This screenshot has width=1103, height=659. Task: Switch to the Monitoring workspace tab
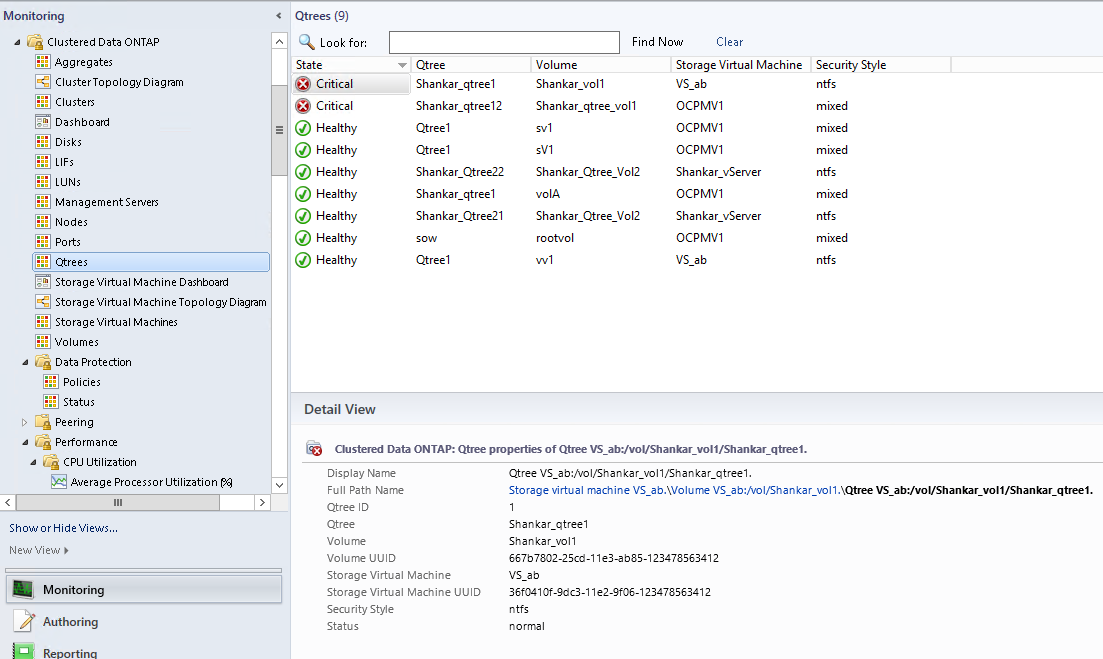pyautogui.click(x=144, y=590)
